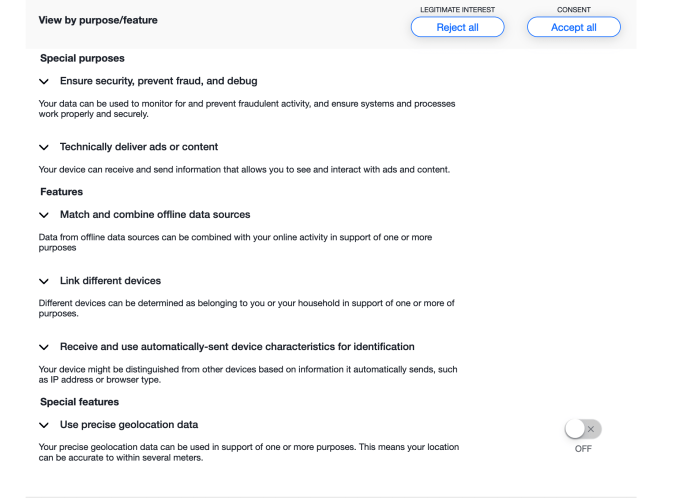Select the Technically deliver ads or content title

point(138,147)
